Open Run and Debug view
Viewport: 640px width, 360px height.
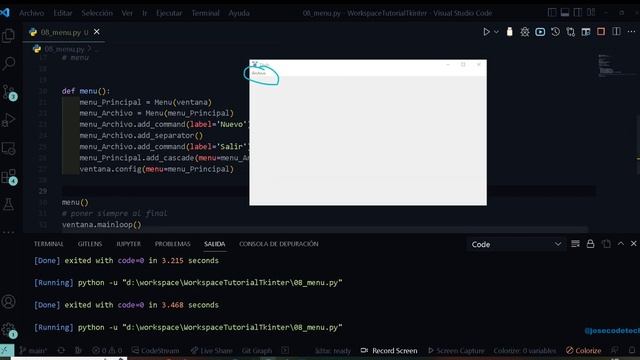(9, 120)
